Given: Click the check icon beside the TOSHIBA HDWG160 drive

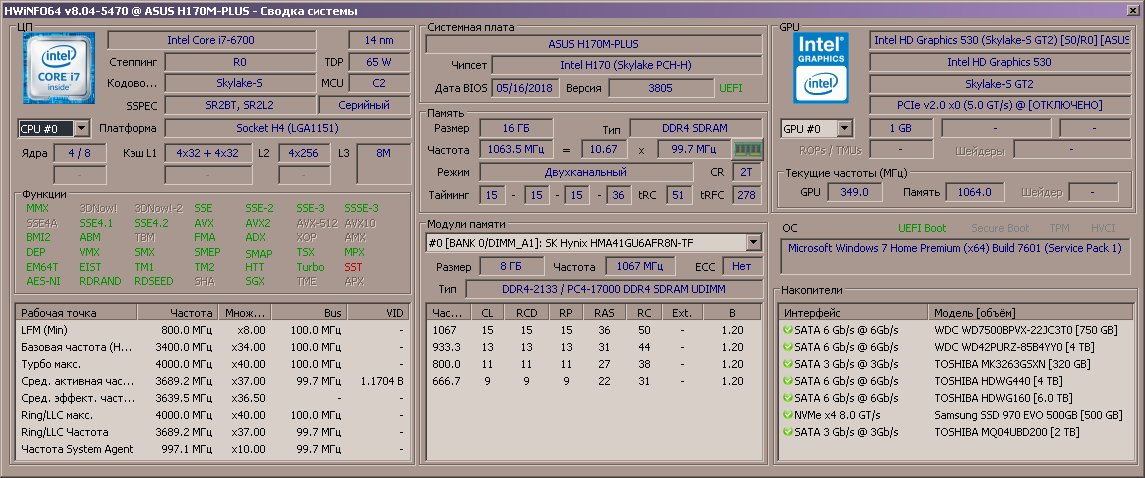Looking at the screenshot, I should (787, 398).
